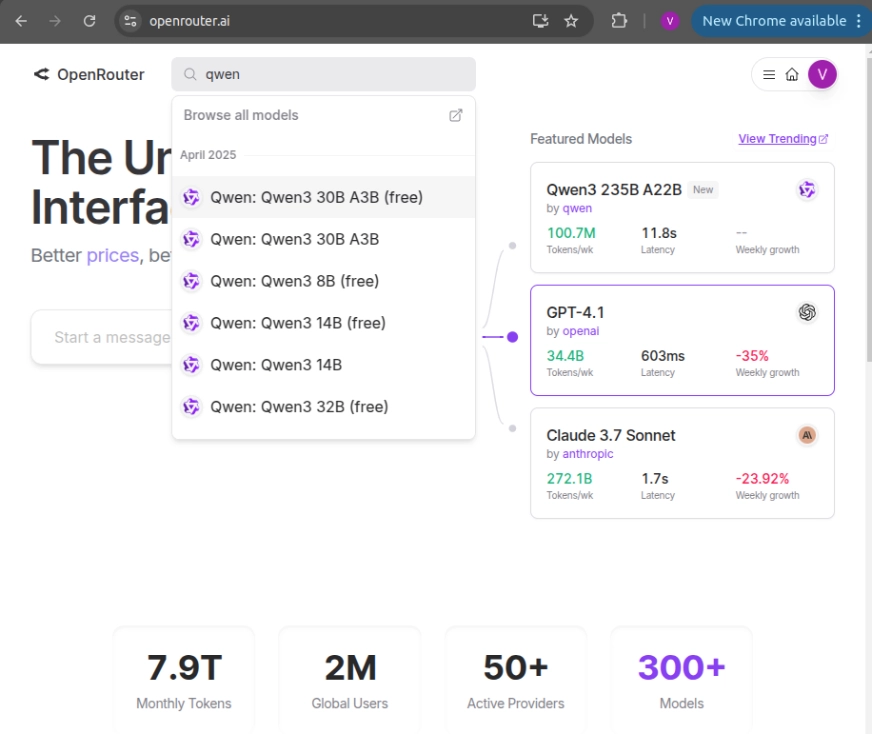Reload the page with browser refresh button
The height and width of the screenshot is (734, 872).
tap(89, 21)
